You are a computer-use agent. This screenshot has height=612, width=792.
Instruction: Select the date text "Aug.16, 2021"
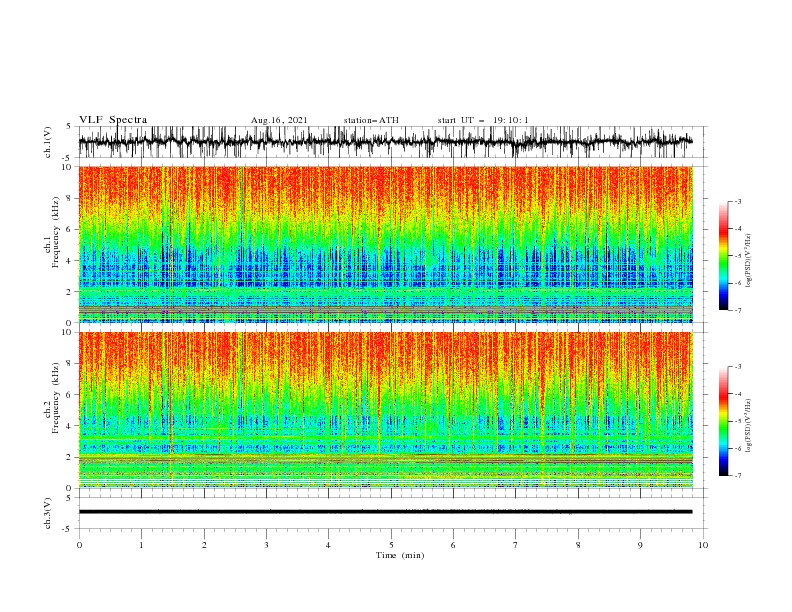(x=279, y=120)
